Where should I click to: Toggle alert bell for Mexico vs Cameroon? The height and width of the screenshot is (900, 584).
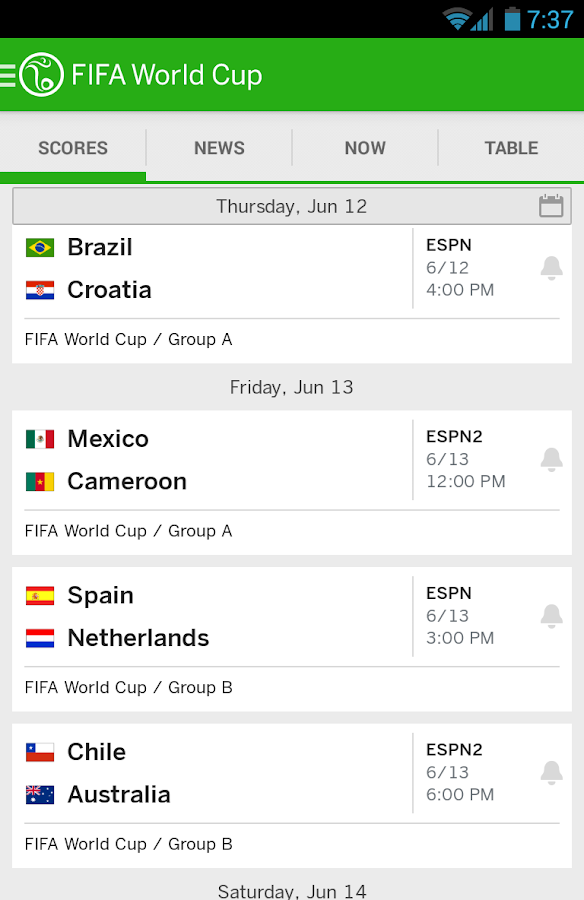coord(551,460)
